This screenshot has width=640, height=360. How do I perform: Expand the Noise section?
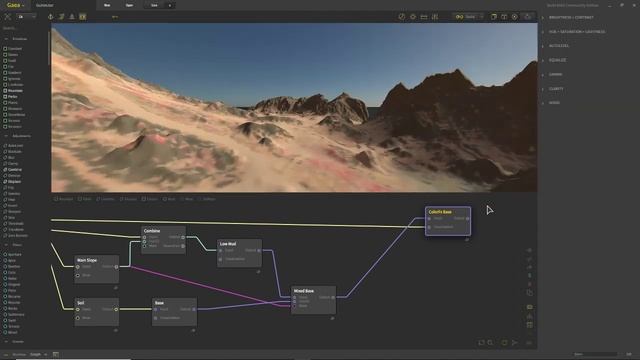pyautogui.click(x=554, y=103)
